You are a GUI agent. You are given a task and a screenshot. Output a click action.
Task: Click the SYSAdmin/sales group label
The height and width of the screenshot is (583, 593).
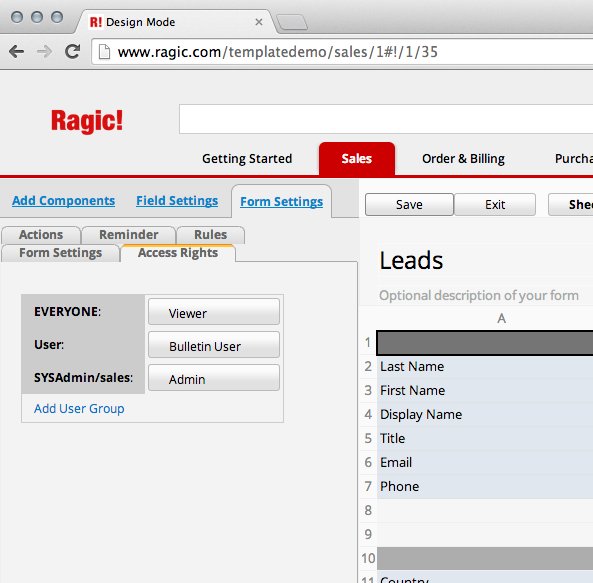[84, 377]
